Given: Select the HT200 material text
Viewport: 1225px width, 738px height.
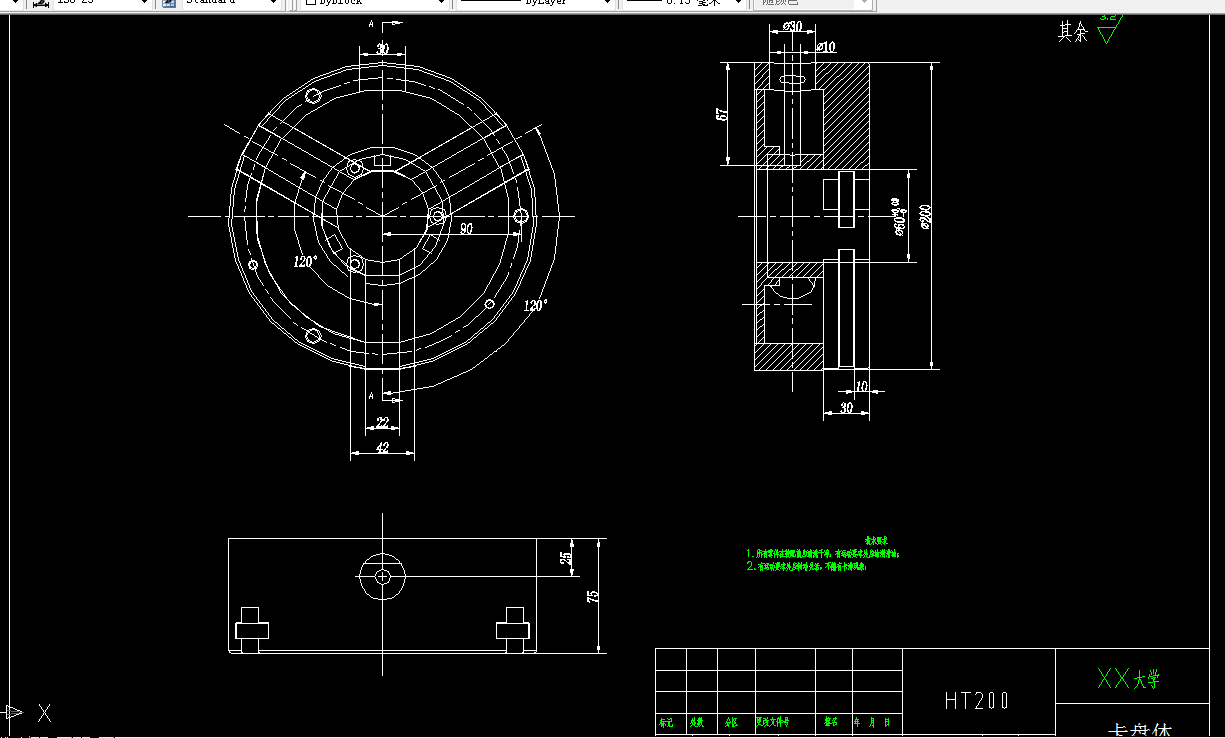Looking at the screenshot, I should coord(977,701).
